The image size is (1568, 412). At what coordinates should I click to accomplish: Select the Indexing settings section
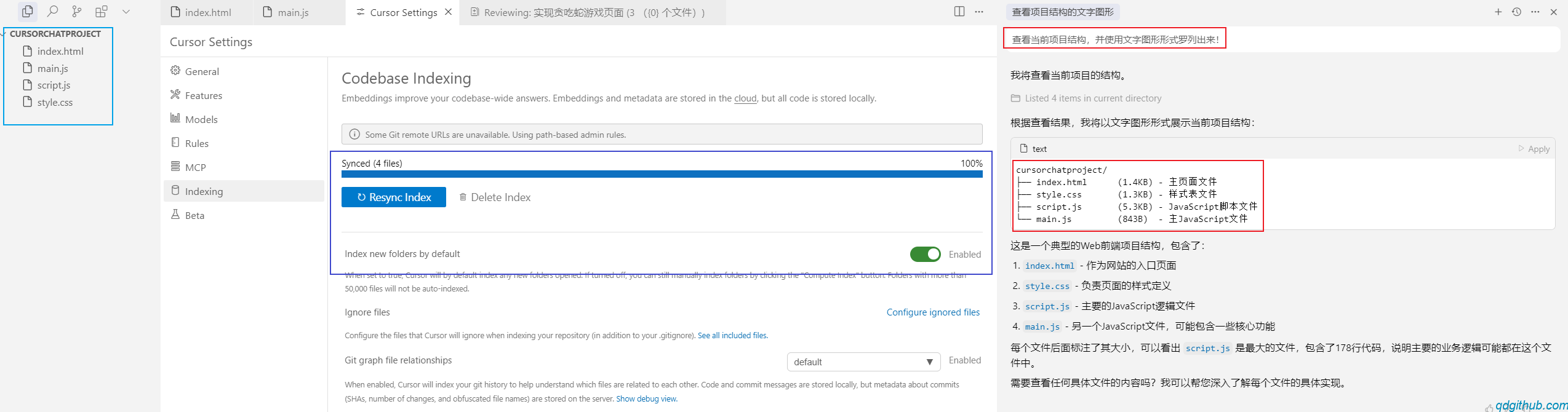pyautogui.click(x=244, y=191)
